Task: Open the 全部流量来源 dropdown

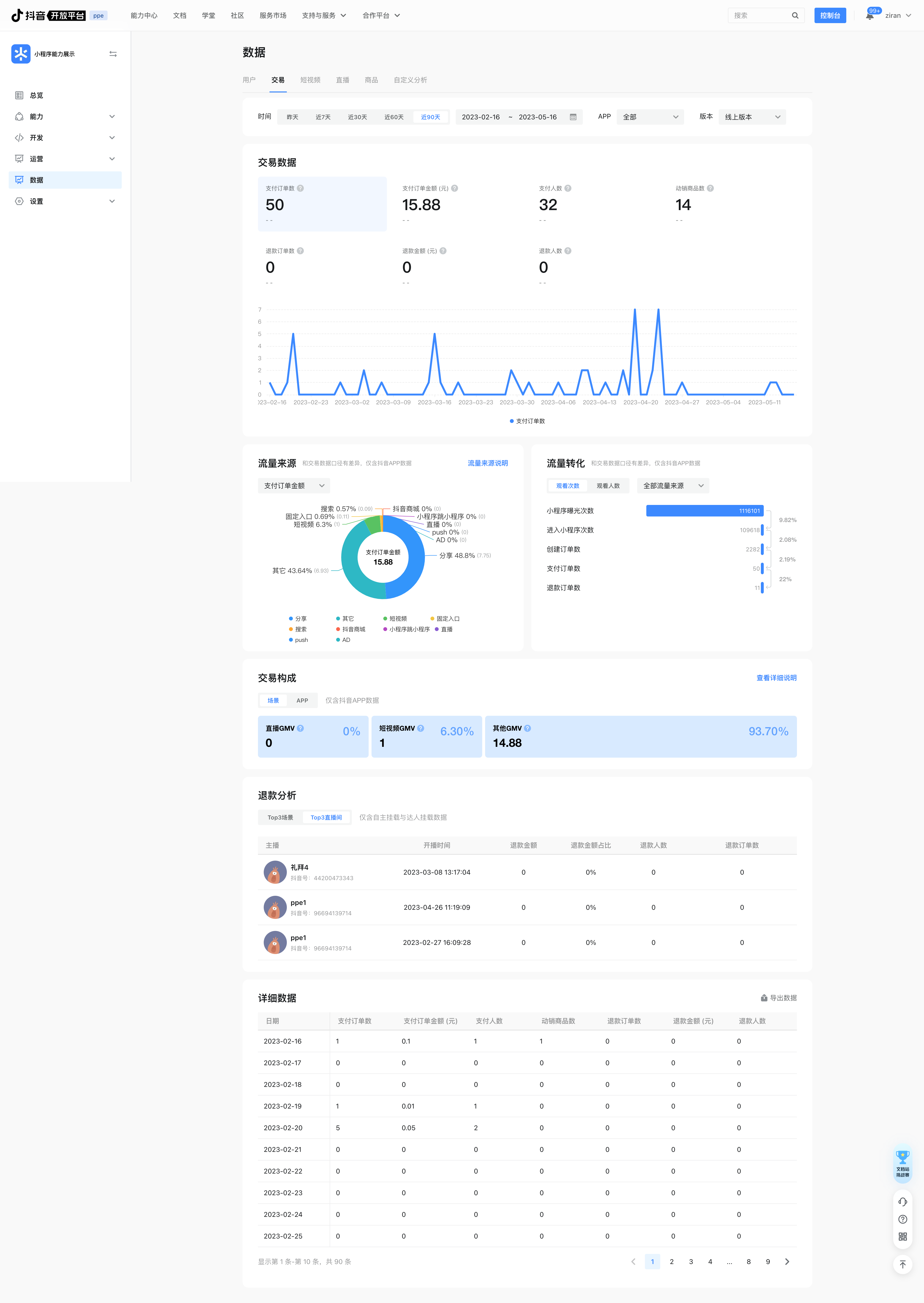Action: [x=673, y=486]
